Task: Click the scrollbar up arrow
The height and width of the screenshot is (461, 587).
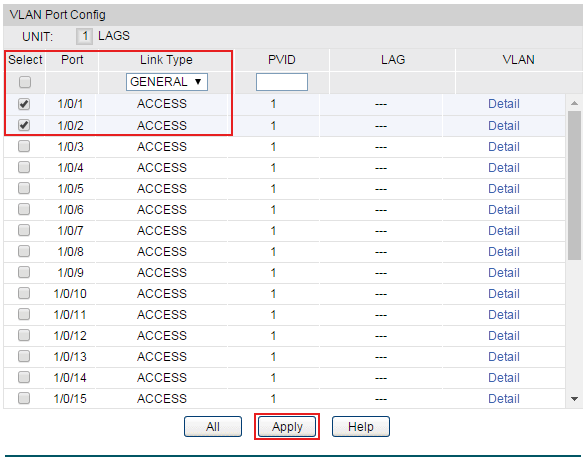Action: click(574, 103)
